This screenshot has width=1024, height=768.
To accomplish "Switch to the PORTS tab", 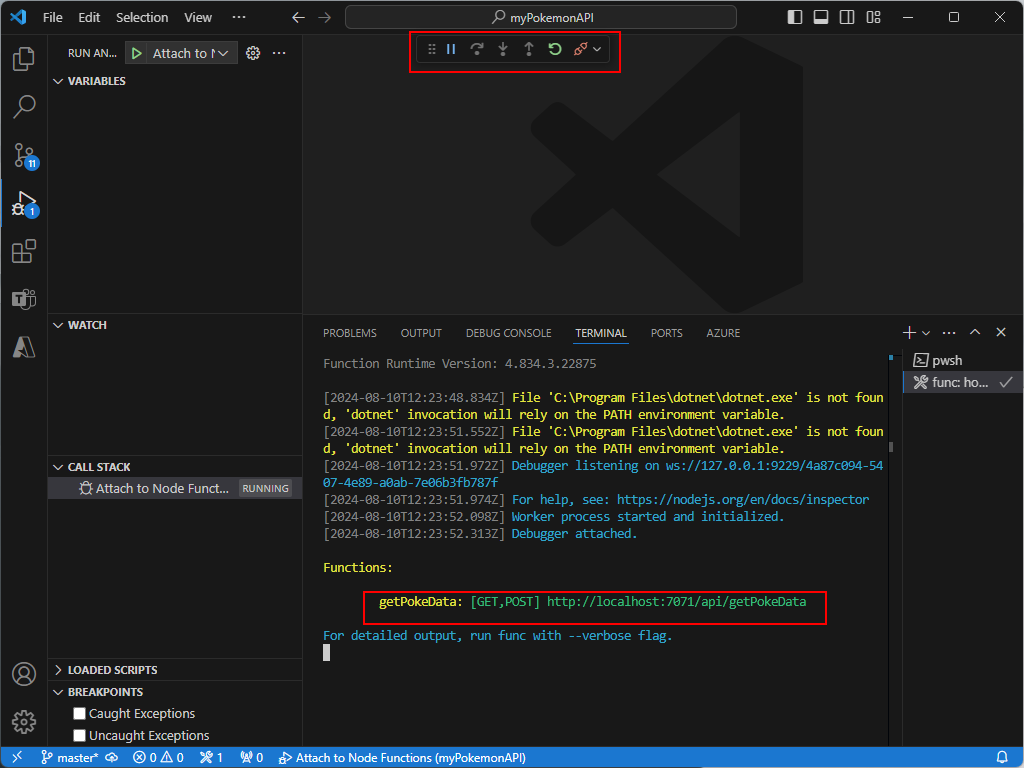I will pos(667,333).
